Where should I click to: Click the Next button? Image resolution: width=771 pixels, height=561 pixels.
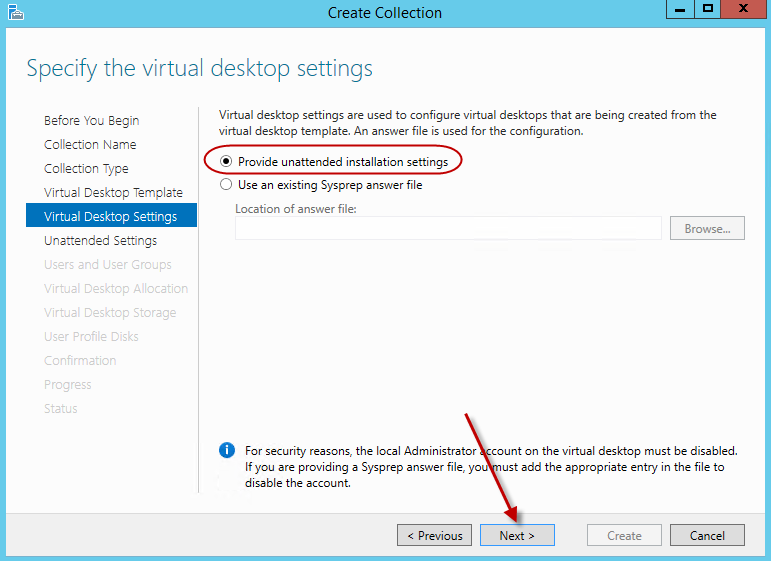(x=517, y=536)
